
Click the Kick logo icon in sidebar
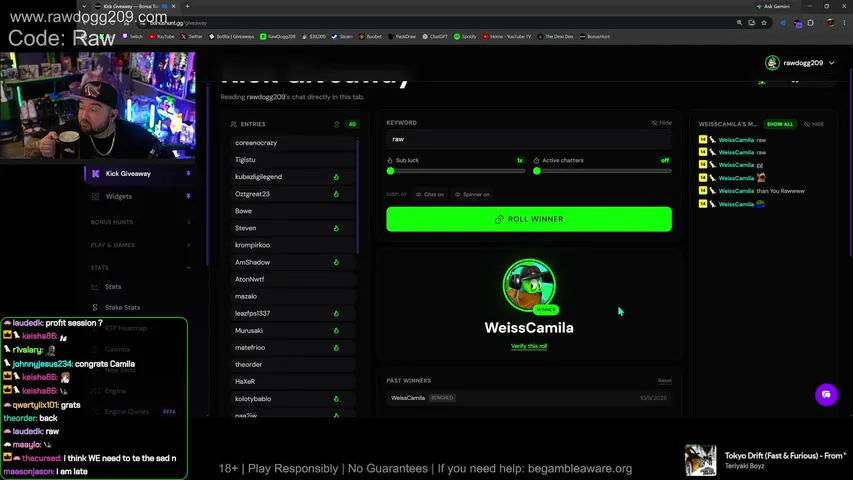[x=96, y=174]
